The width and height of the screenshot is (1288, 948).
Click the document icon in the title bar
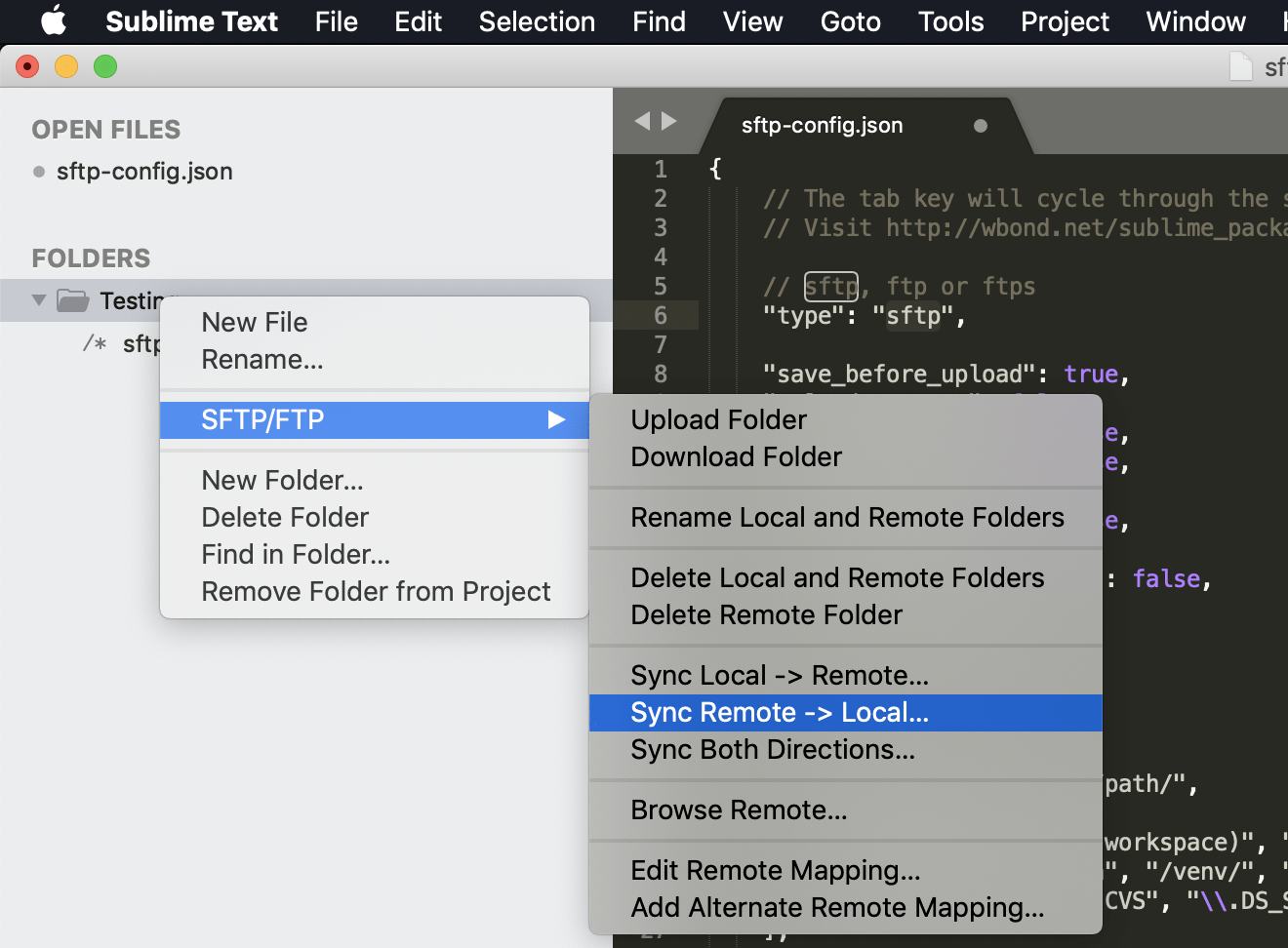pyautogui.click(x=1240, y=66)
